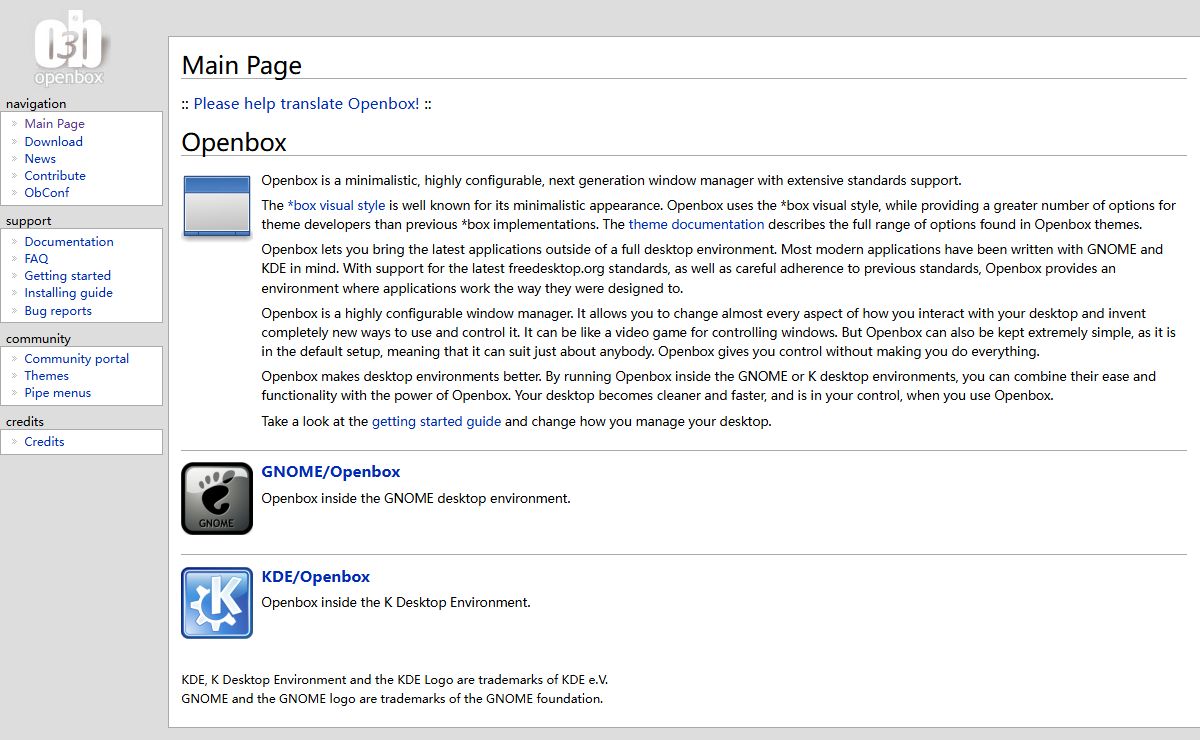This screenshot has width=1200, height=740.
Task: Open Pipe menus in the community box
Action: [x=58, y=393]
